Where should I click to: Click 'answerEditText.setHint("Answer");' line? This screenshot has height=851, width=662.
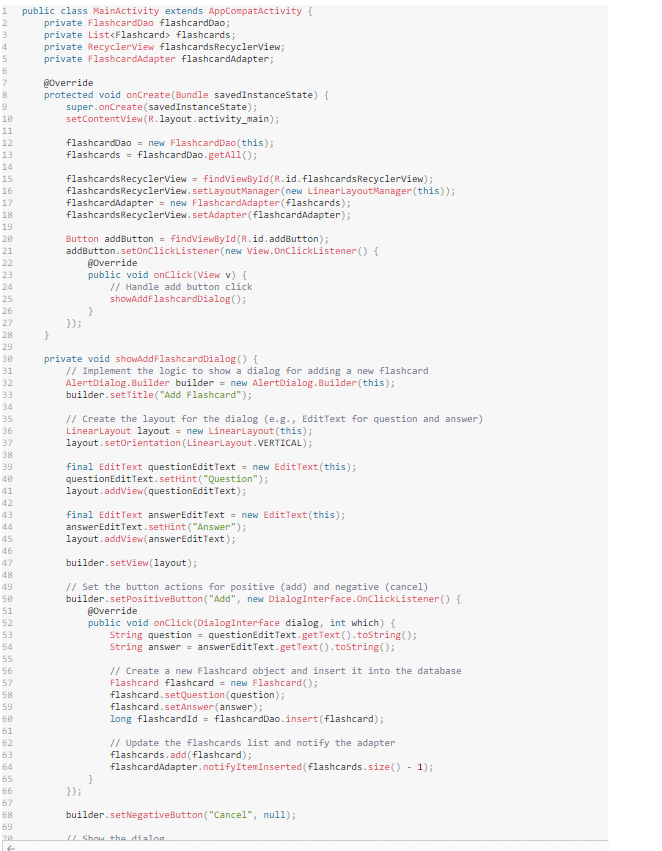tap(156, 527)
